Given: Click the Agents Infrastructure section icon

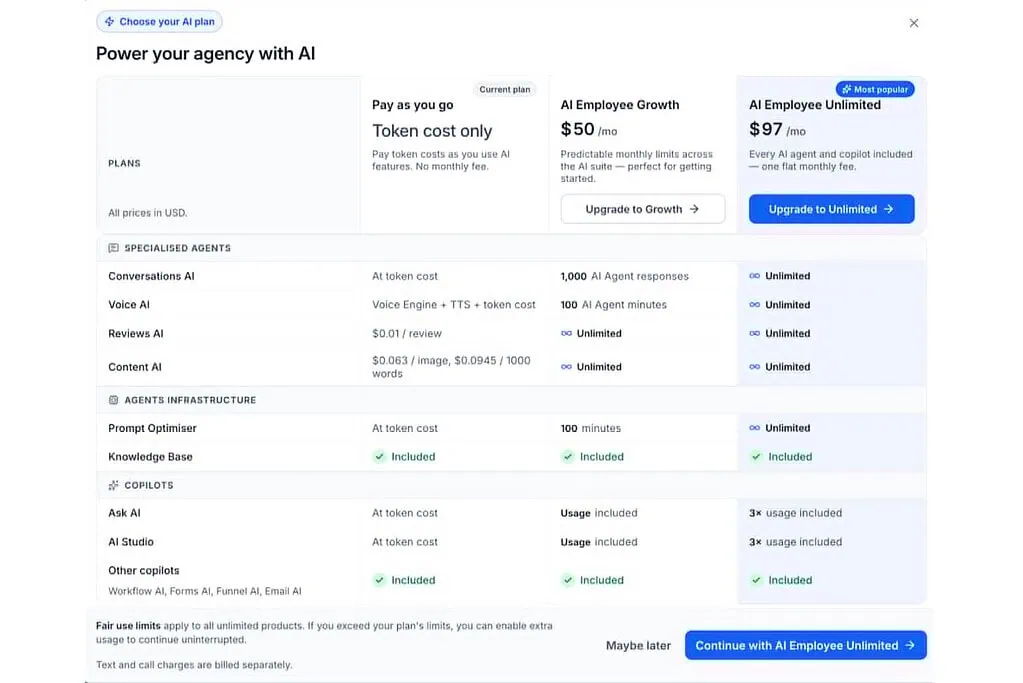Looking at the screenshot, I should 114,400.
